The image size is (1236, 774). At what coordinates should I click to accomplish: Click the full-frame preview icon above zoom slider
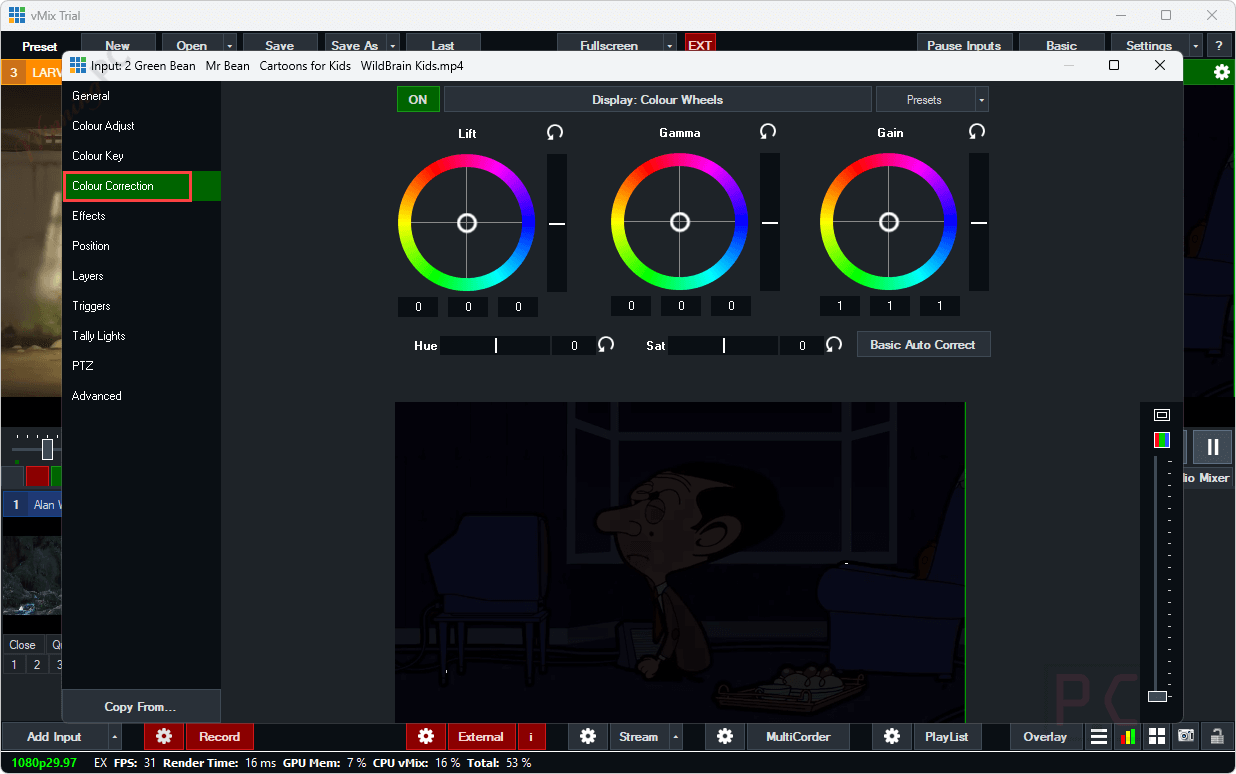coord(1161,415)
